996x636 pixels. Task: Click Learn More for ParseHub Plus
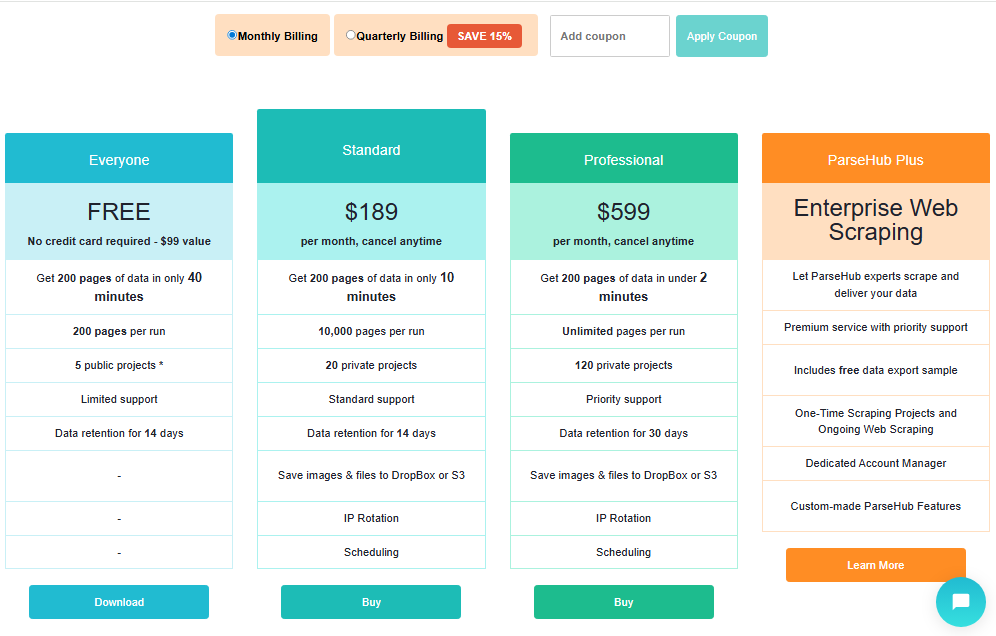click(875, 565)
